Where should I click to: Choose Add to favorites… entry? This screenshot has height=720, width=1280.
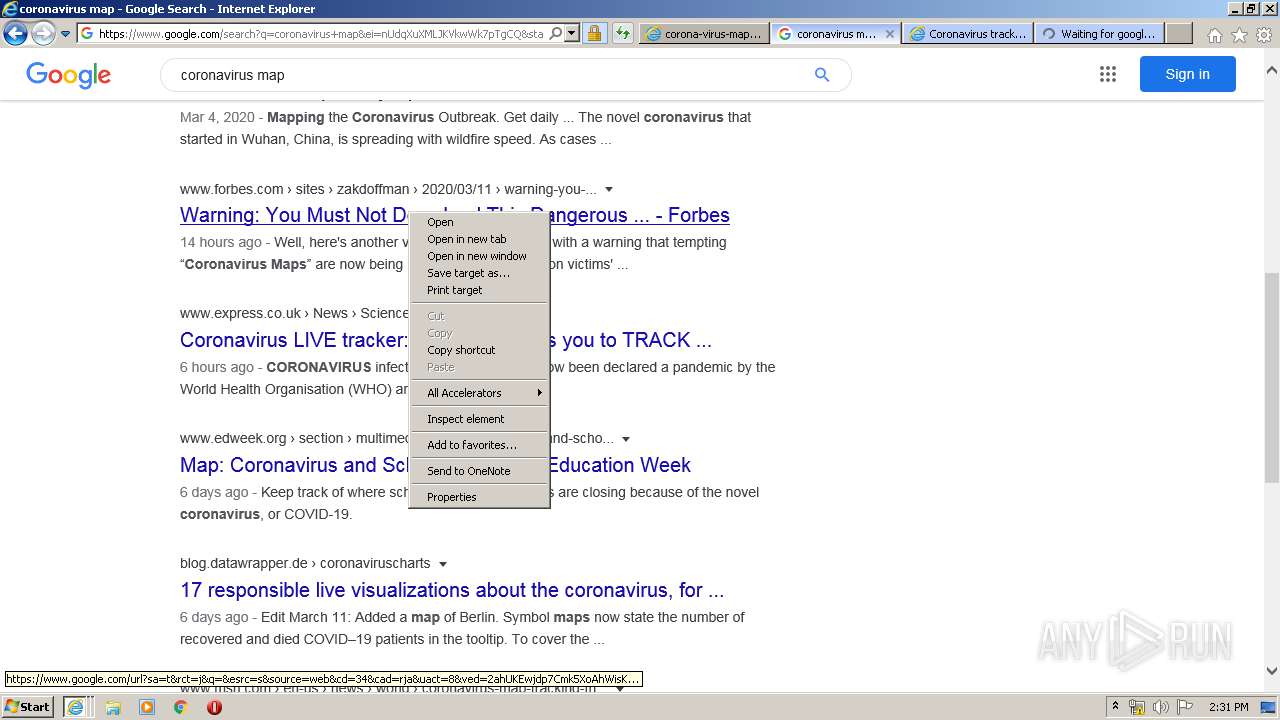480,445
